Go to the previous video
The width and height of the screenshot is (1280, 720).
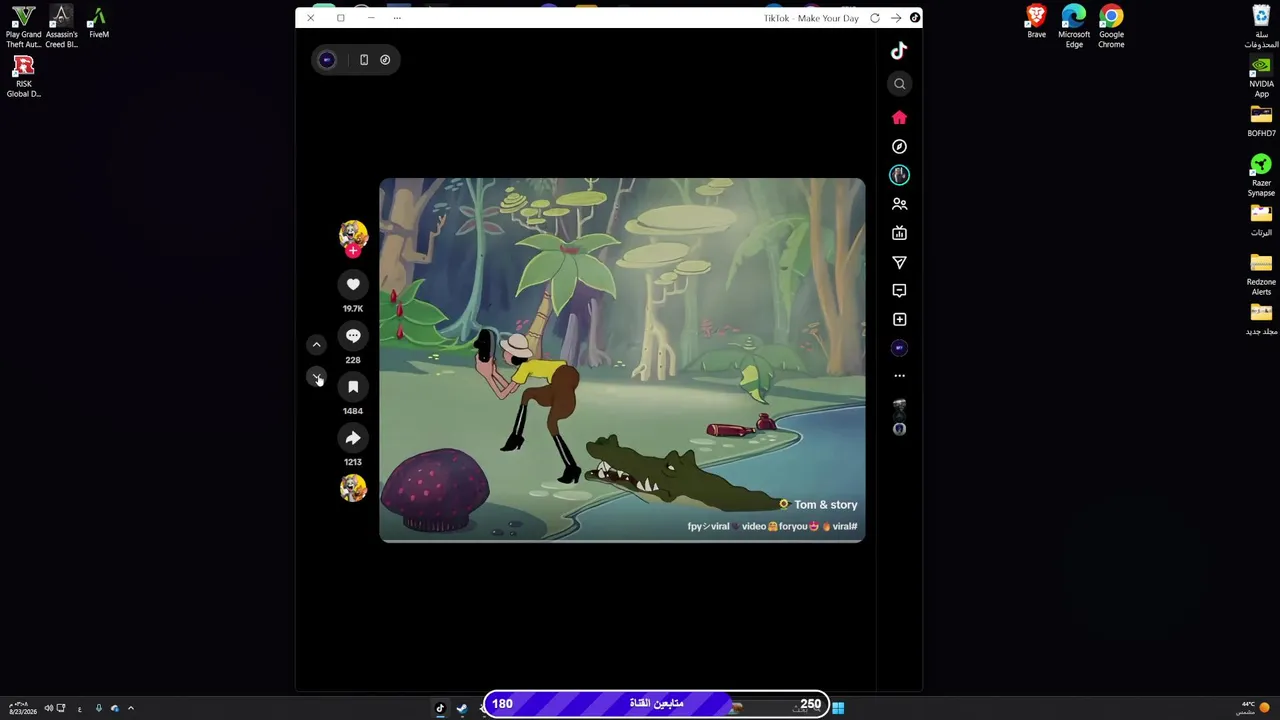316,345
